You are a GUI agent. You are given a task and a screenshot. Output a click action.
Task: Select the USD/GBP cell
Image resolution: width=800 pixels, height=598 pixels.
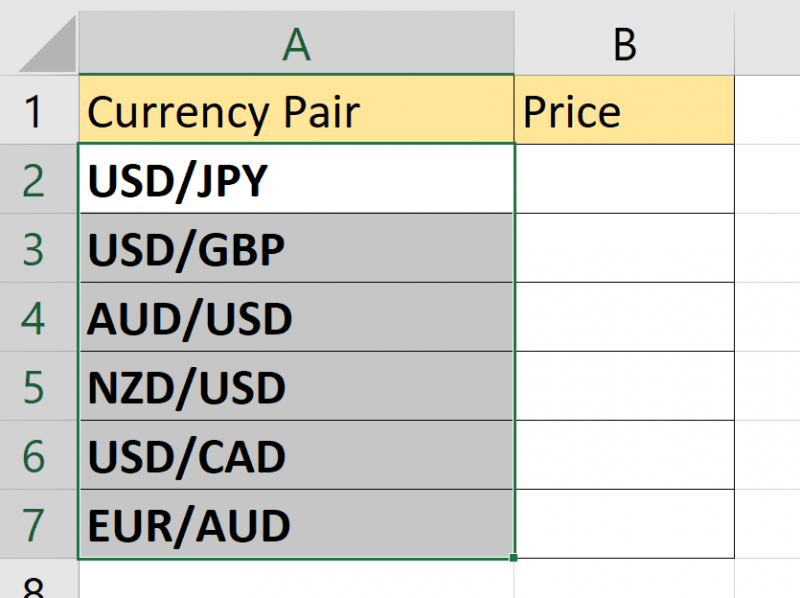296,249
